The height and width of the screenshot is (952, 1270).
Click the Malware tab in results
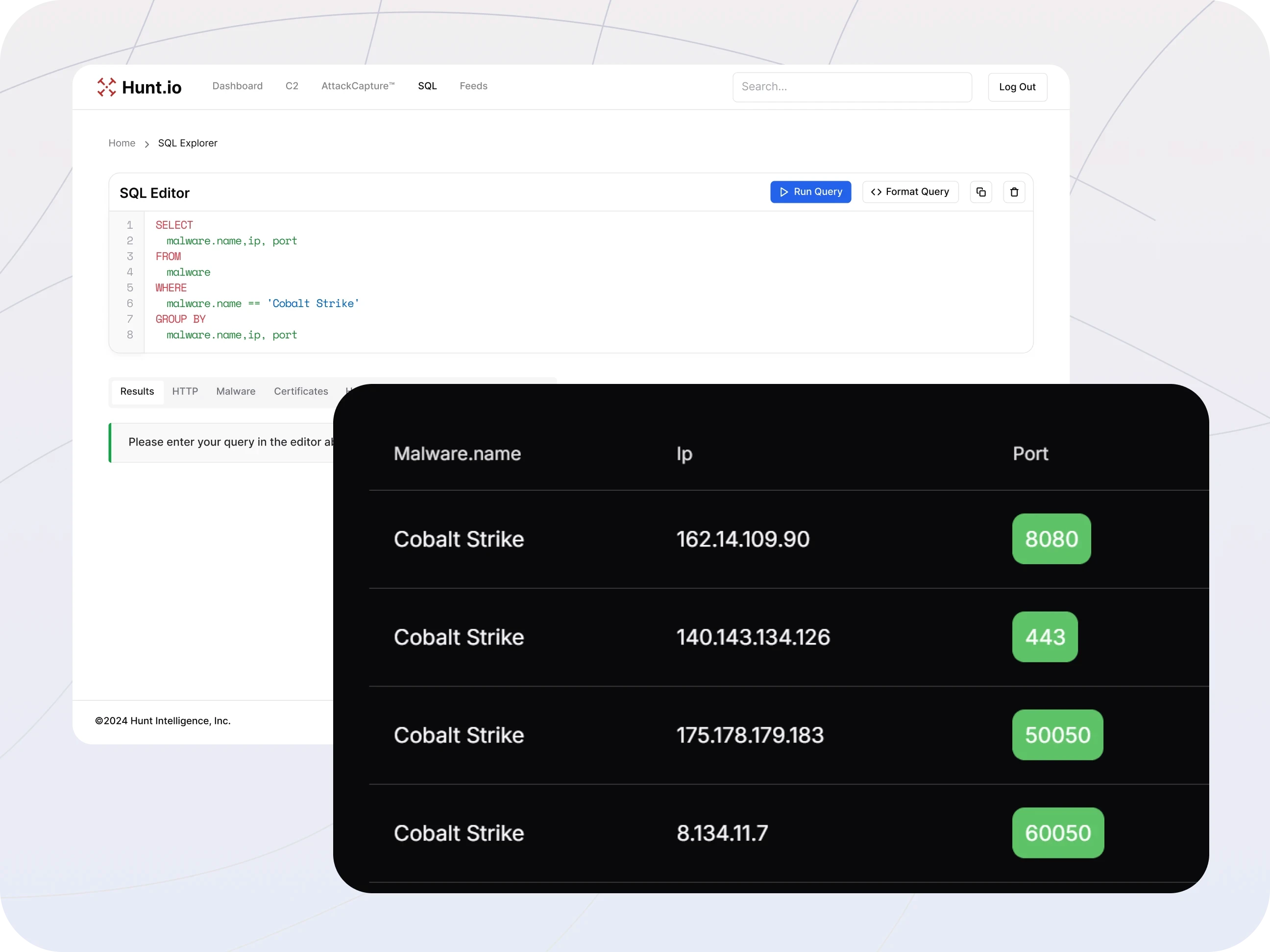236,391
